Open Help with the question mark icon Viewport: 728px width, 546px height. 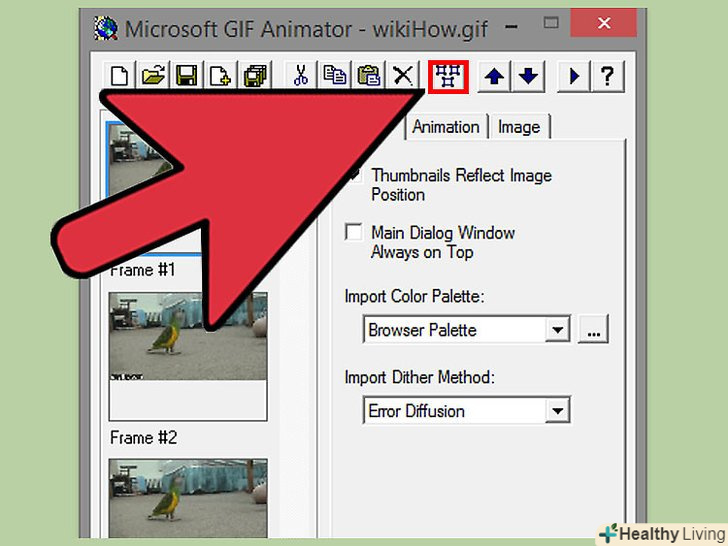(x=608, y=76)
